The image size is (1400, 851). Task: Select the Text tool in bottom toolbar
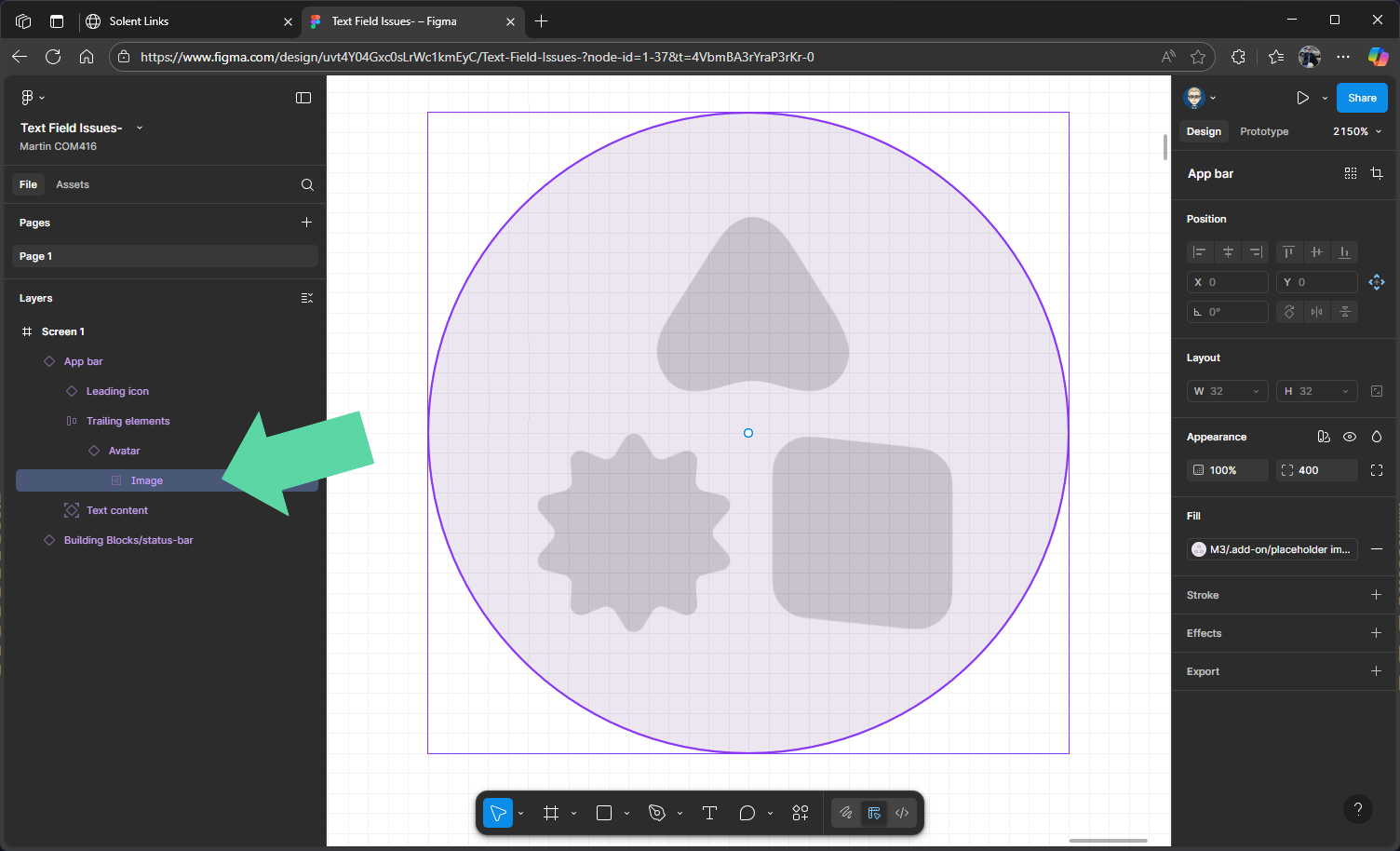(709, 813)
